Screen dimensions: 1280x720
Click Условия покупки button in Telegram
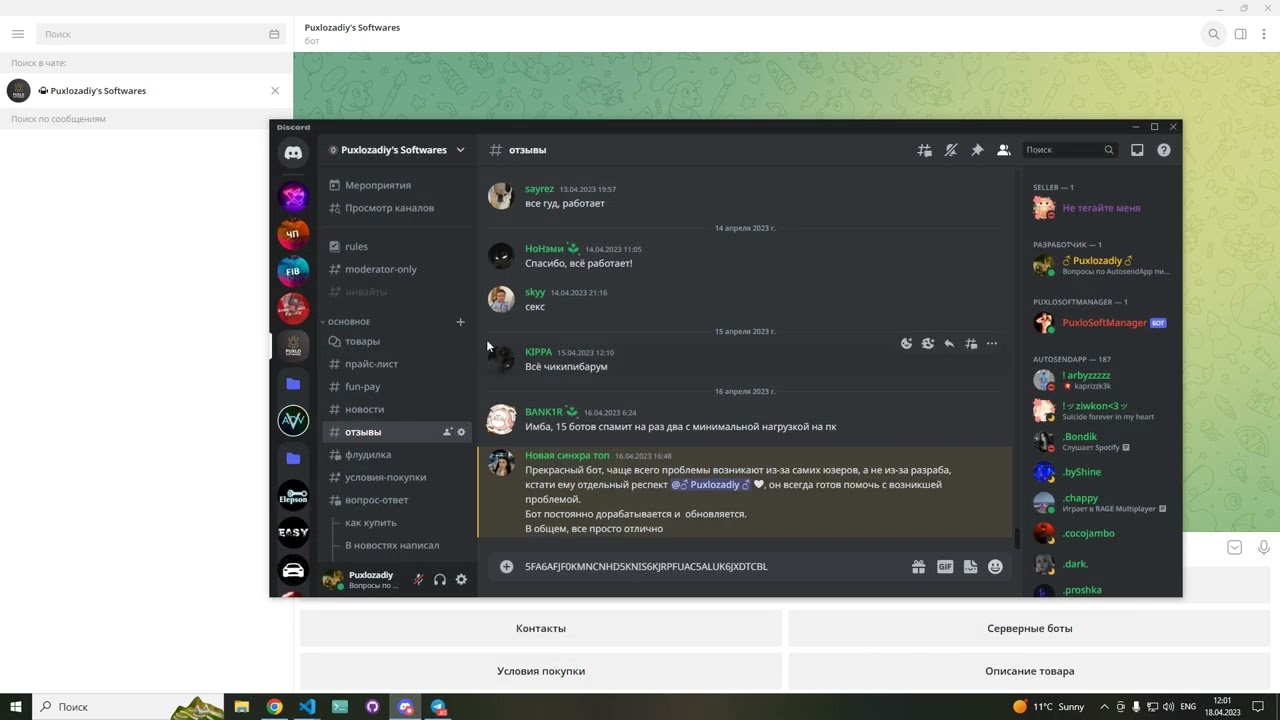click(541, 671)
